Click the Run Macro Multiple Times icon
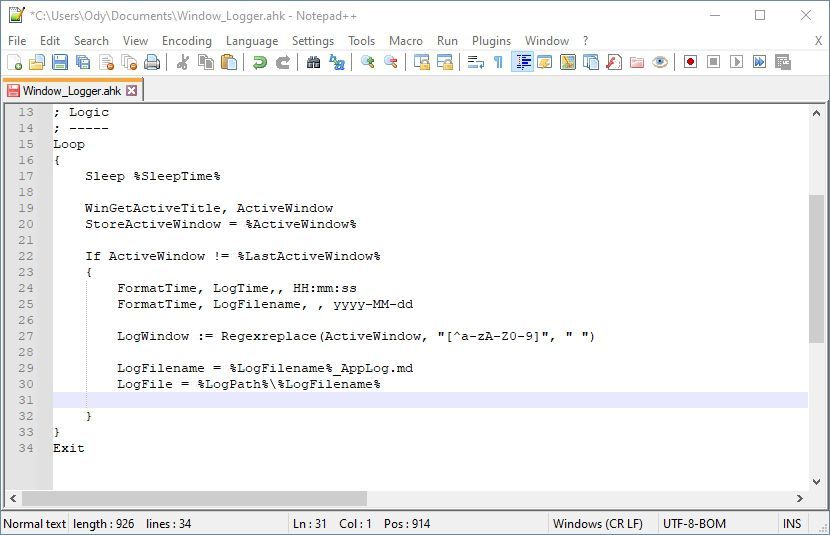 (x=760, y=62)
